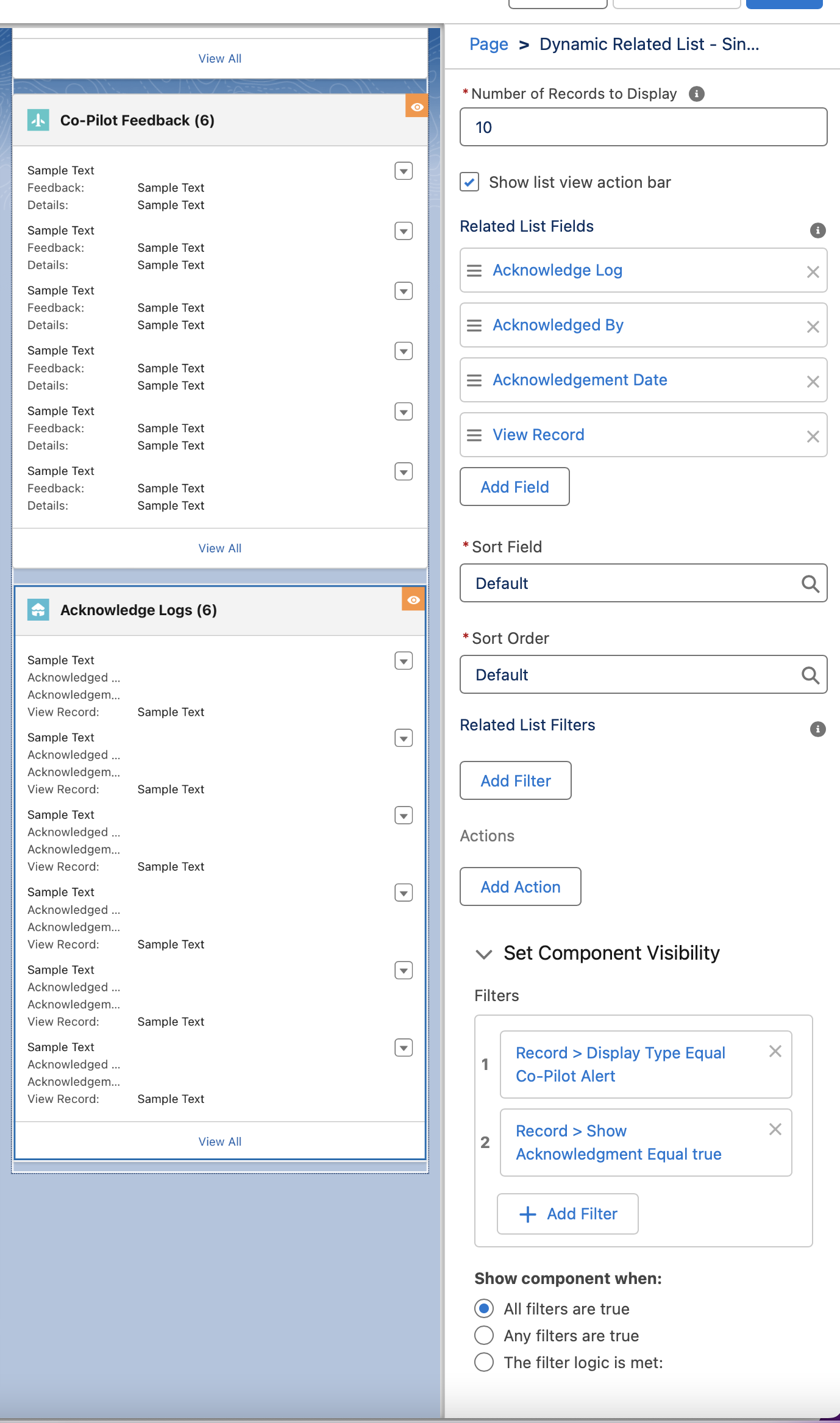This screenshot has height=1423, width=840.
Task: Open View All under Co-Pilot Feedback
Action: coord(220,548)
